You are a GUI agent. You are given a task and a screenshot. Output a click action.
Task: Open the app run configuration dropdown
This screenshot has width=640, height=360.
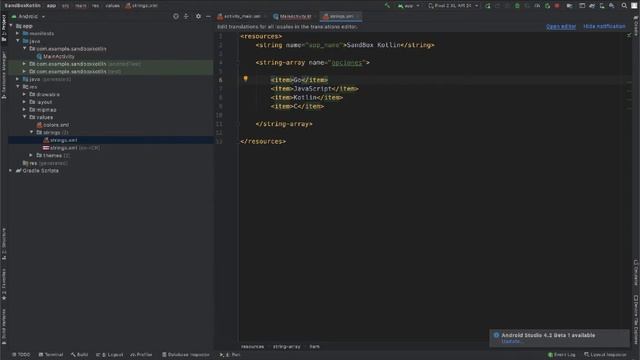tap(409, 6)
